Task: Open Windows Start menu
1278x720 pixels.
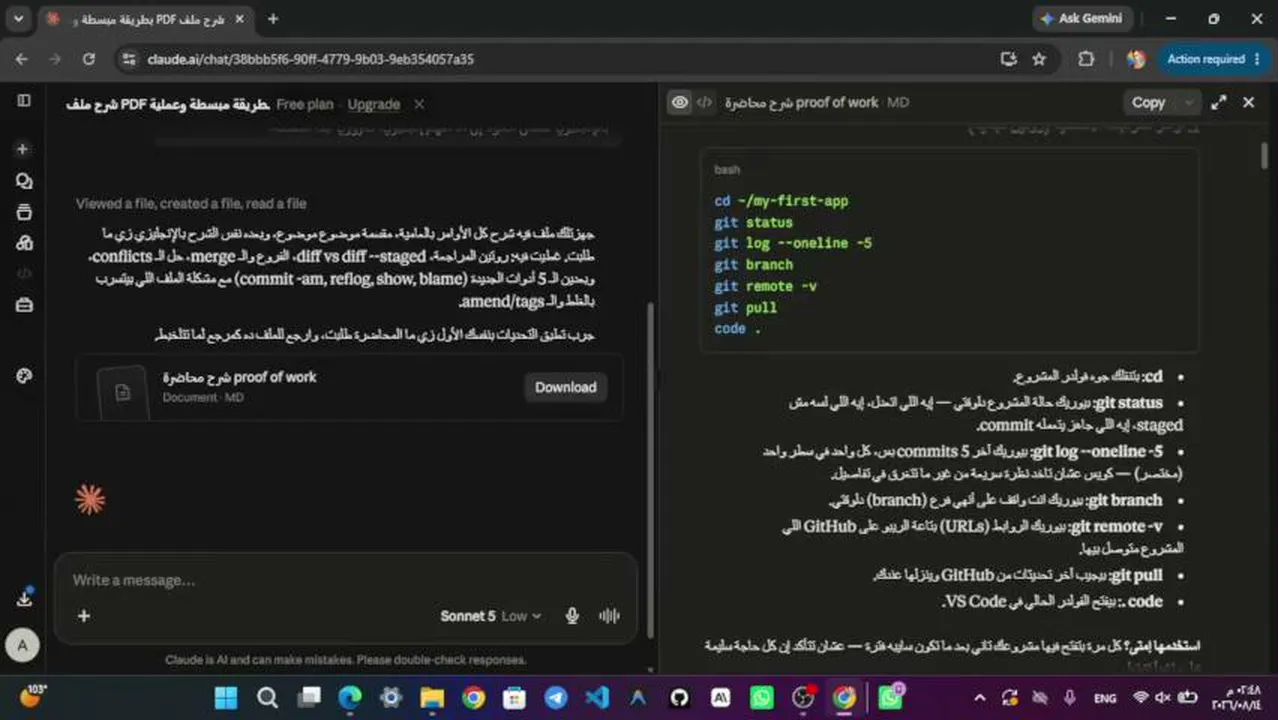Action: (x=226, y=697)
